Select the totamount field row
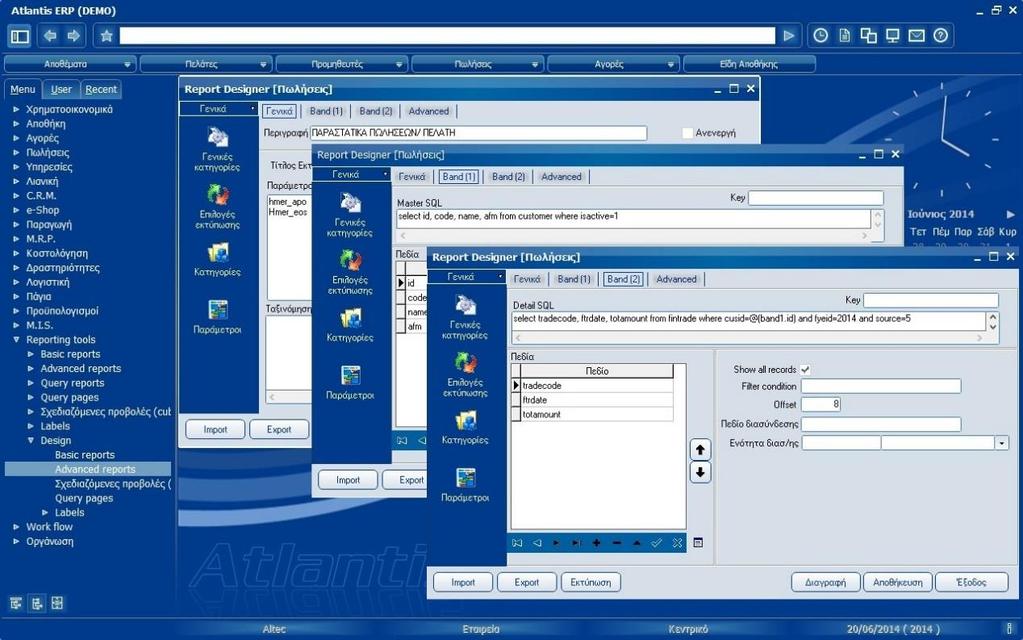 (x=597, y=414)
